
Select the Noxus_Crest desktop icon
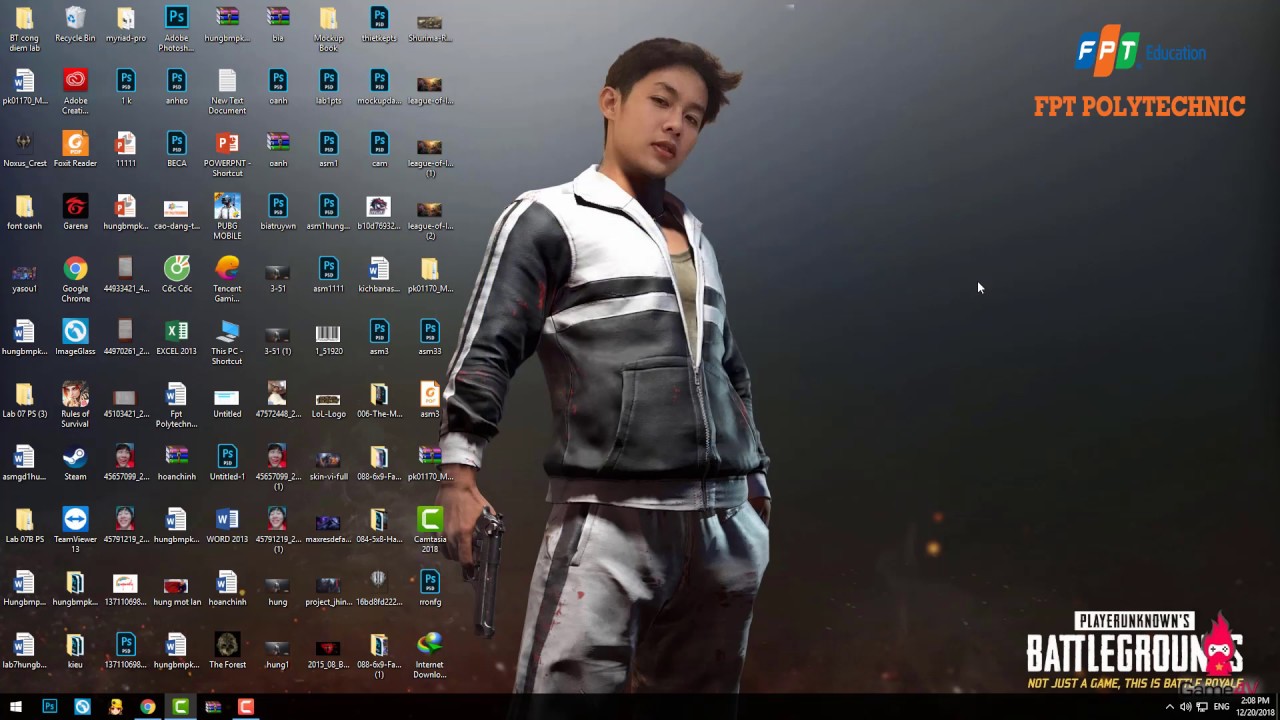(24, 149)
